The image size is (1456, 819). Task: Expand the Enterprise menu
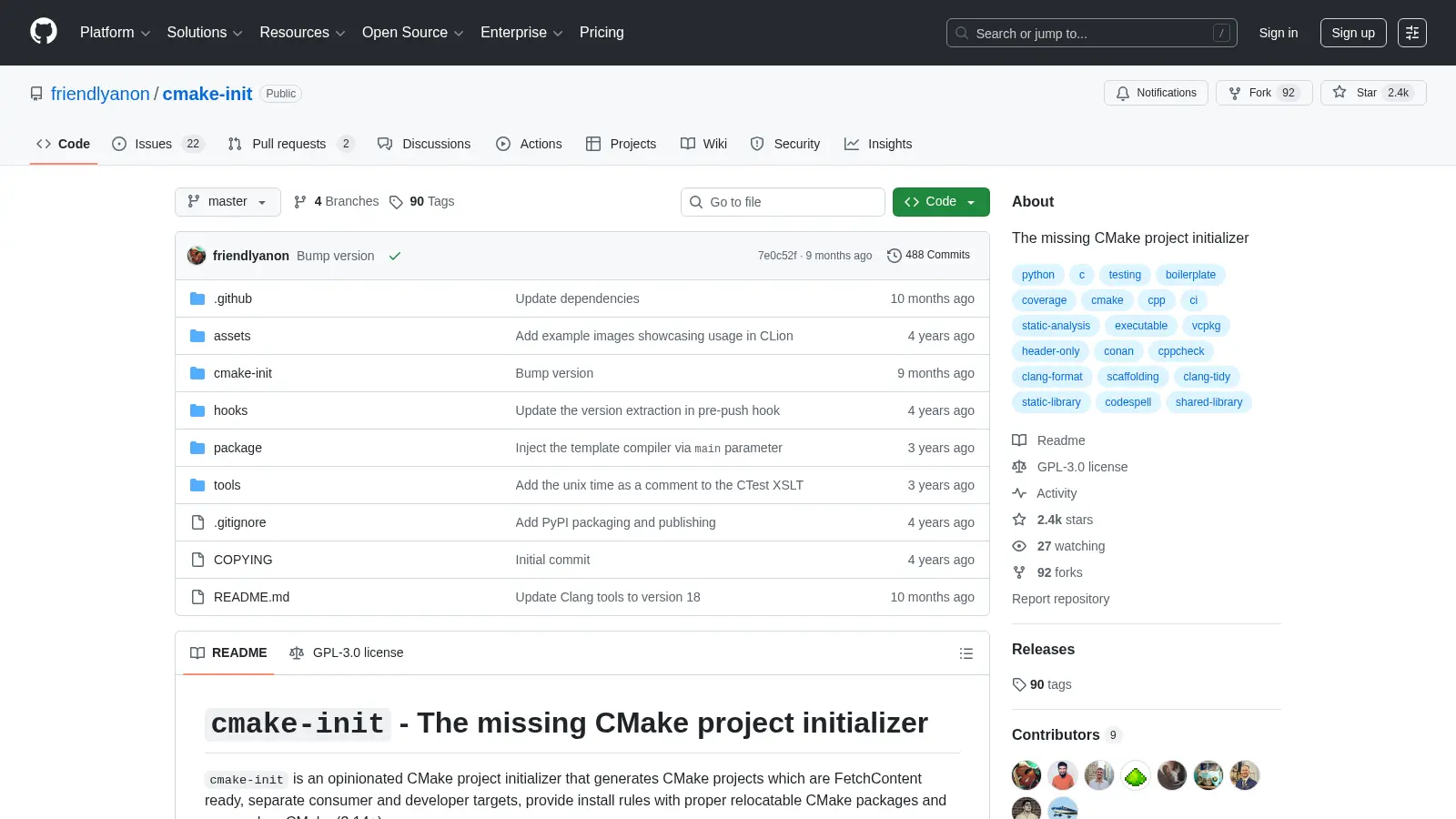[x=521, y=33]
